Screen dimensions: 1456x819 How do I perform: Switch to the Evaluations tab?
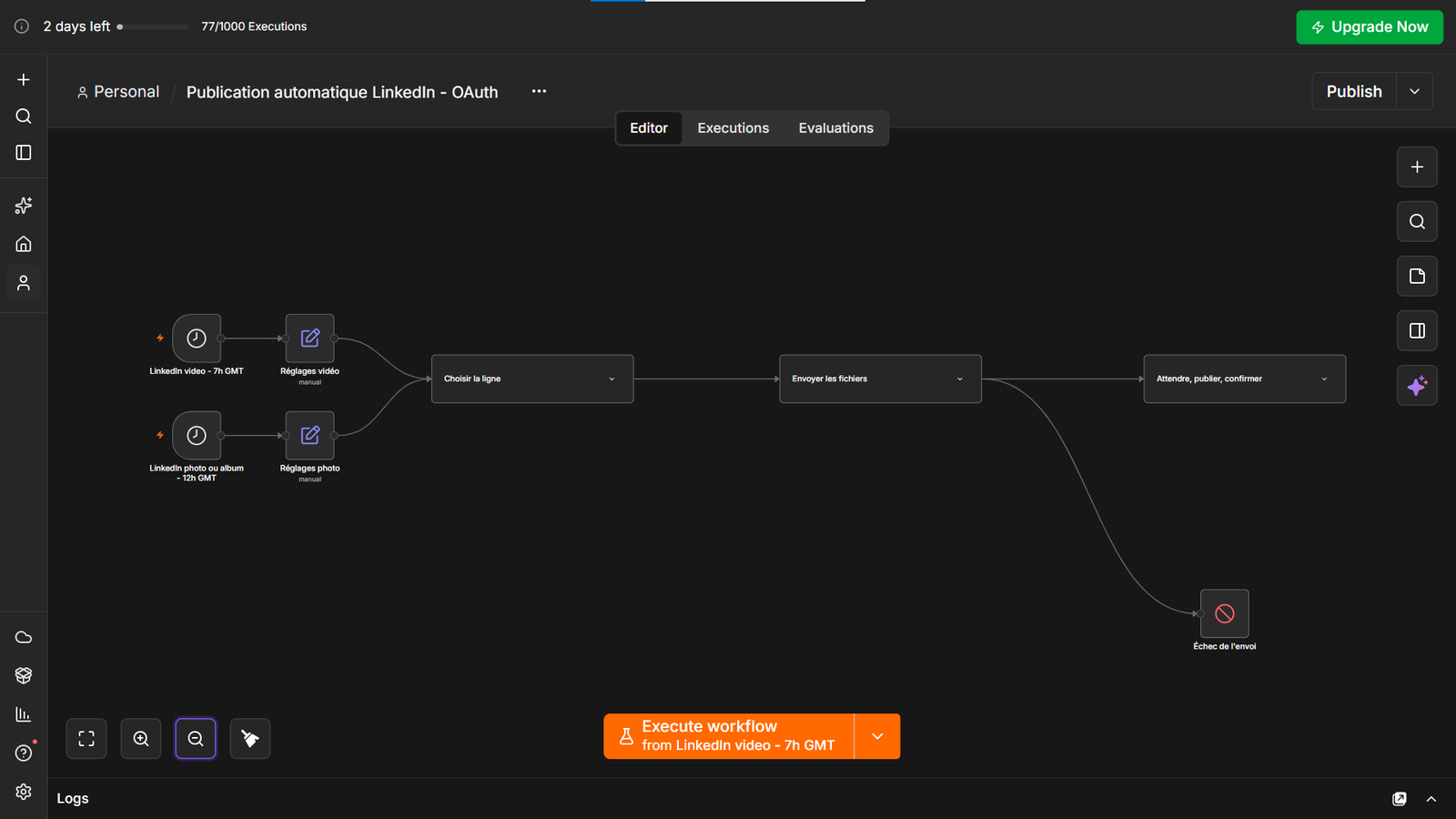[836, 128]
